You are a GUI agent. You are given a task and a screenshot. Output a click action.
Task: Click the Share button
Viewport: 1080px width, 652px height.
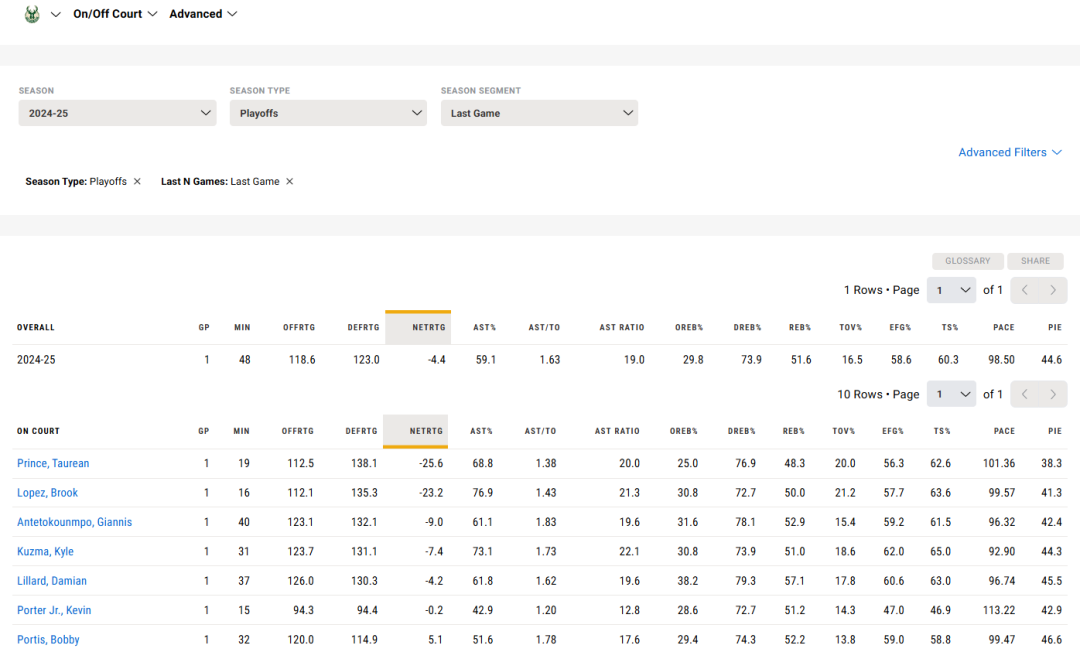[1035, 261]
